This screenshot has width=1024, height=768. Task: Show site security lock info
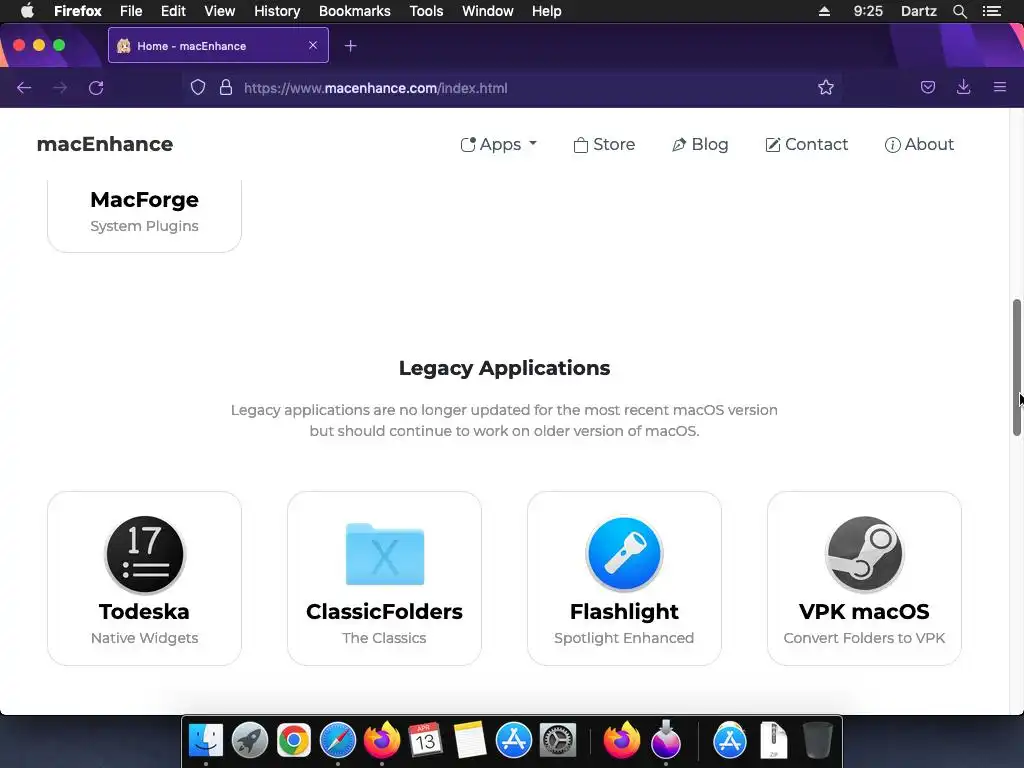[226, 88]
